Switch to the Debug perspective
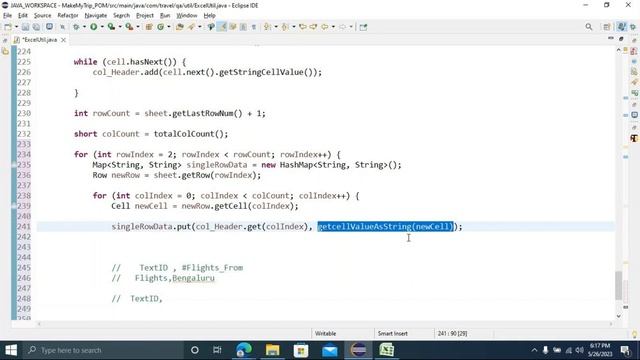Image resolution: width=640 pixels, height=360 pixels. coord(633,27)
